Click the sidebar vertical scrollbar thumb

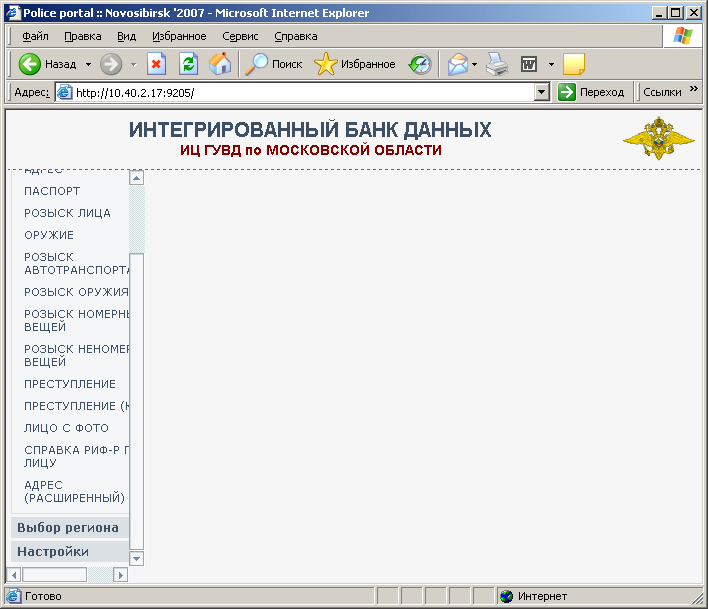(x=136, y=402)
